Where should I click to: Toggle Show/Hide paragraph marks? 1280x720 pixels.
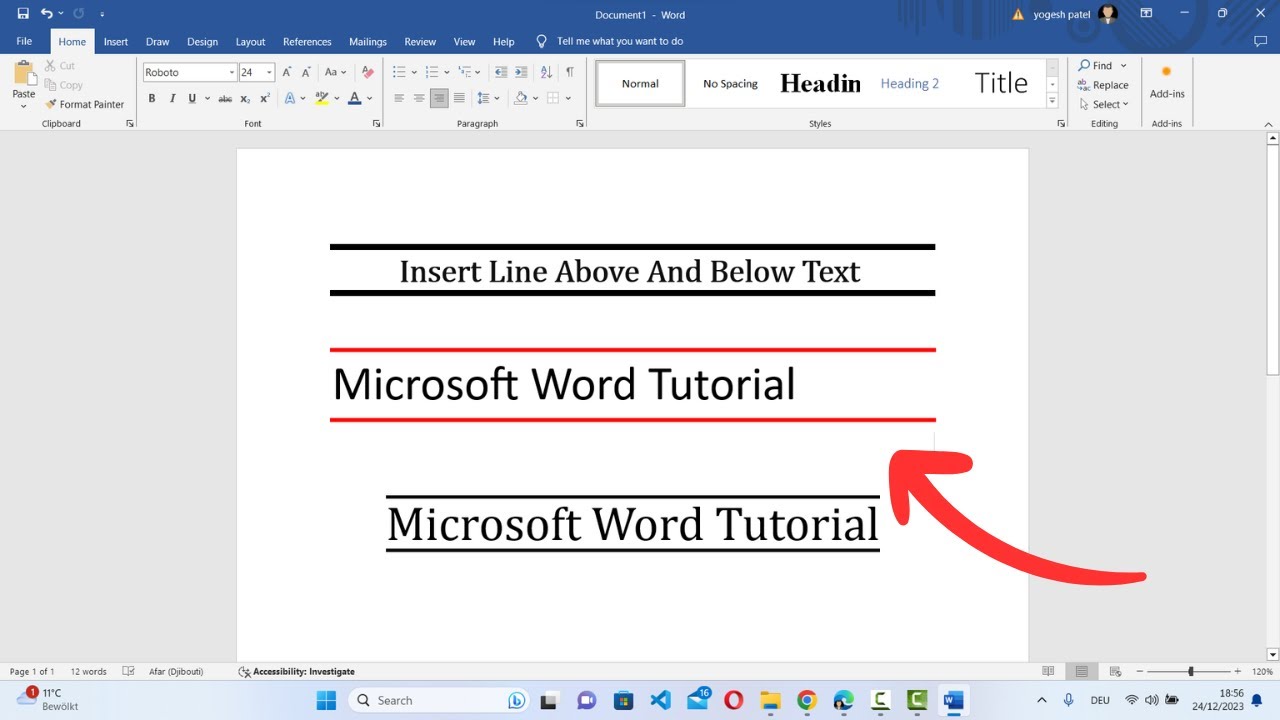[569, 72]
